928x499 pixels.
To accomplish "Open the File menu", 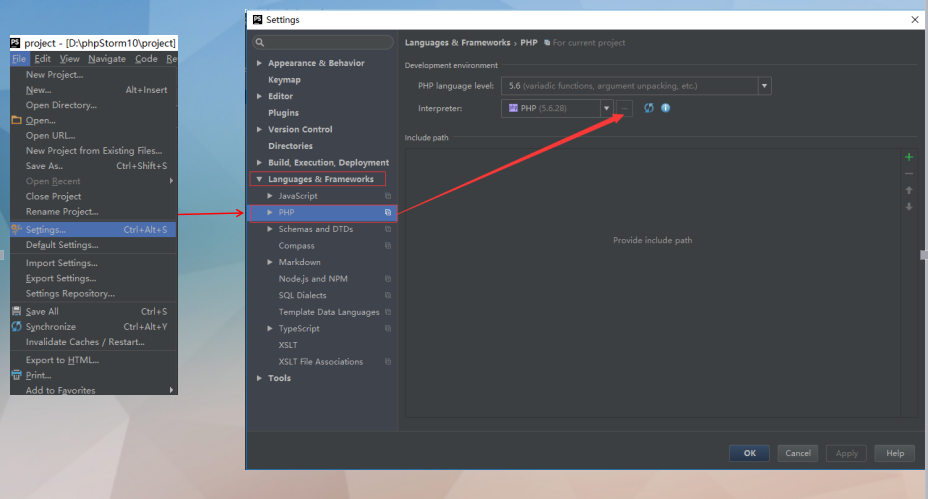I will click(x=19, y=59).
